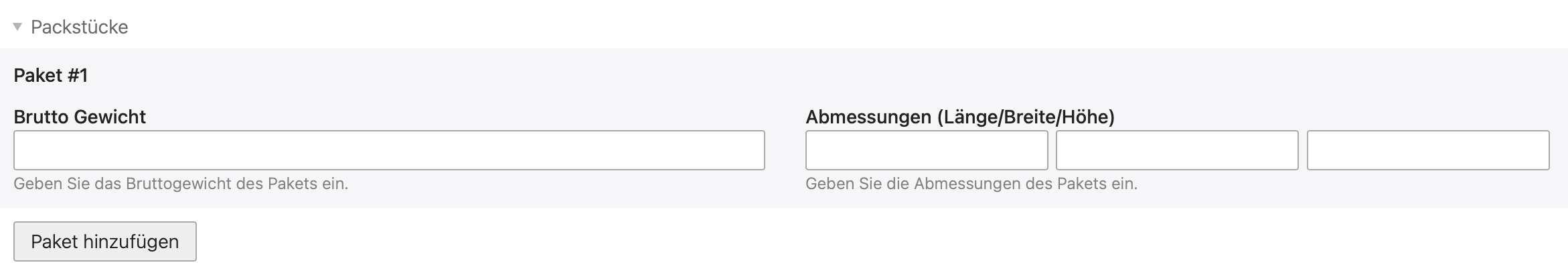Click the Brutto Gewicht field label
This screenshot has width=1568, height=279.
[80, 117]
